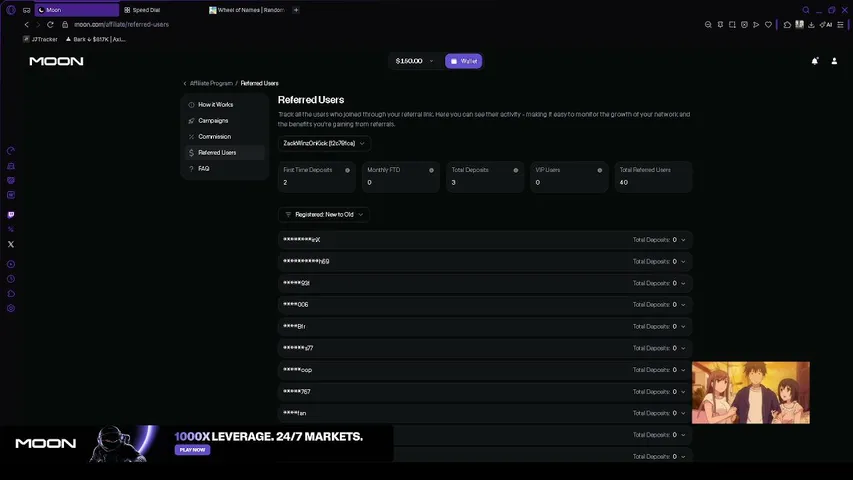Open history clock in sidebar

[11, 279]
